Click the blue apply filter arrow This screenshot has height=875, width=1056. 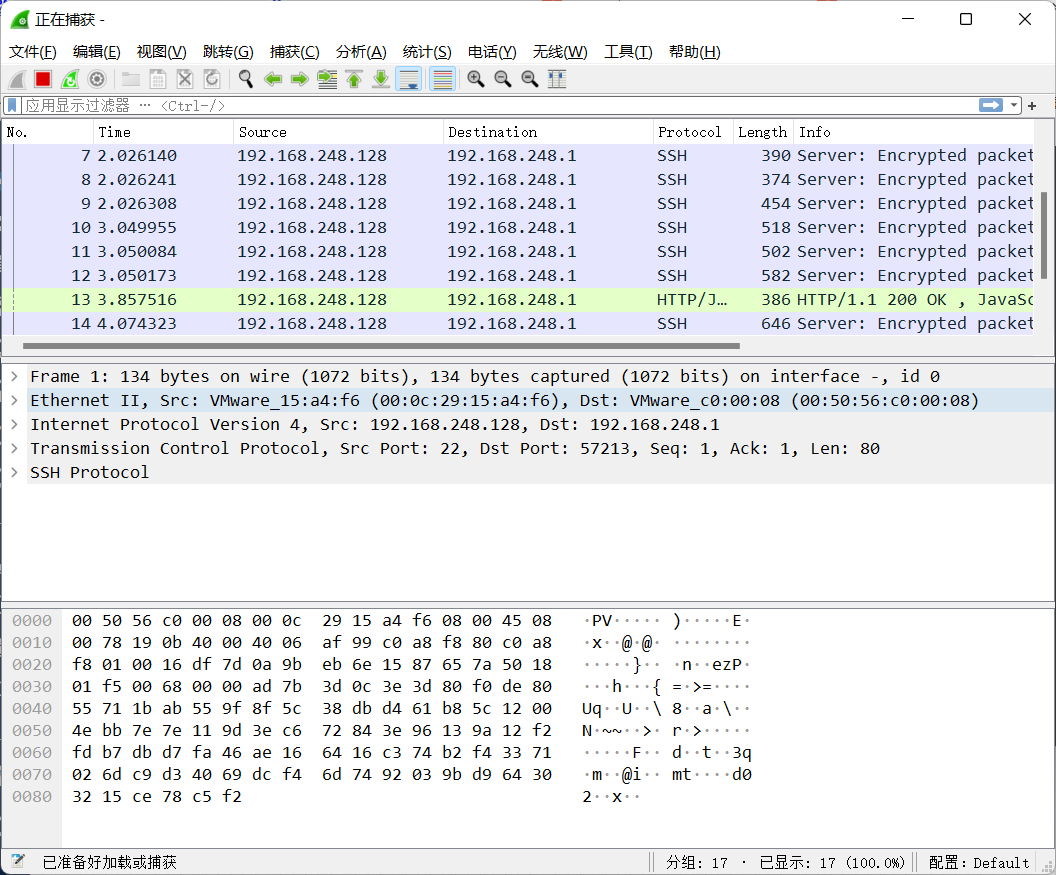(990, 105)
